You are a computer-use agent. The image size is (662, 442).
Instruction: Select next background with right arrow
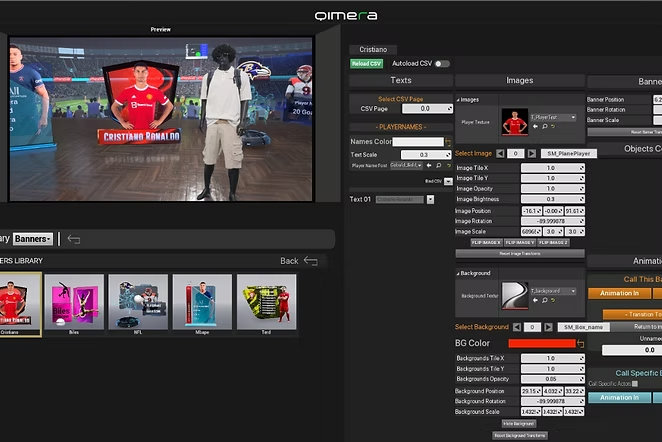click(548, 327)
